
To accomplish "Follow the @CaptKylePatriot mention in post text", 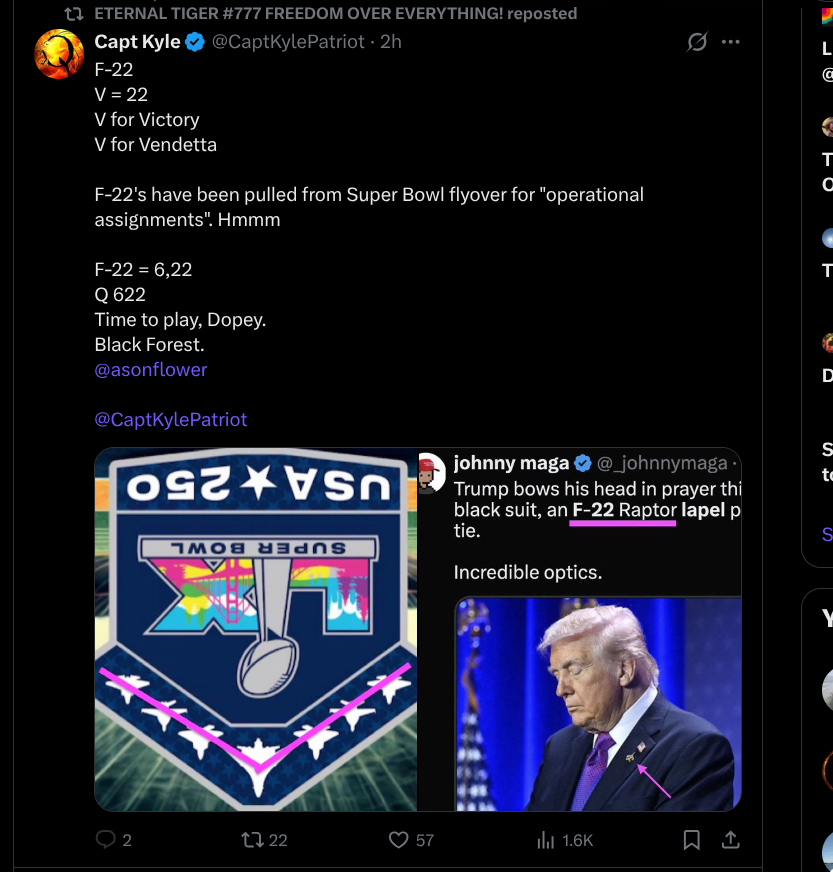I will click(171, 419).
